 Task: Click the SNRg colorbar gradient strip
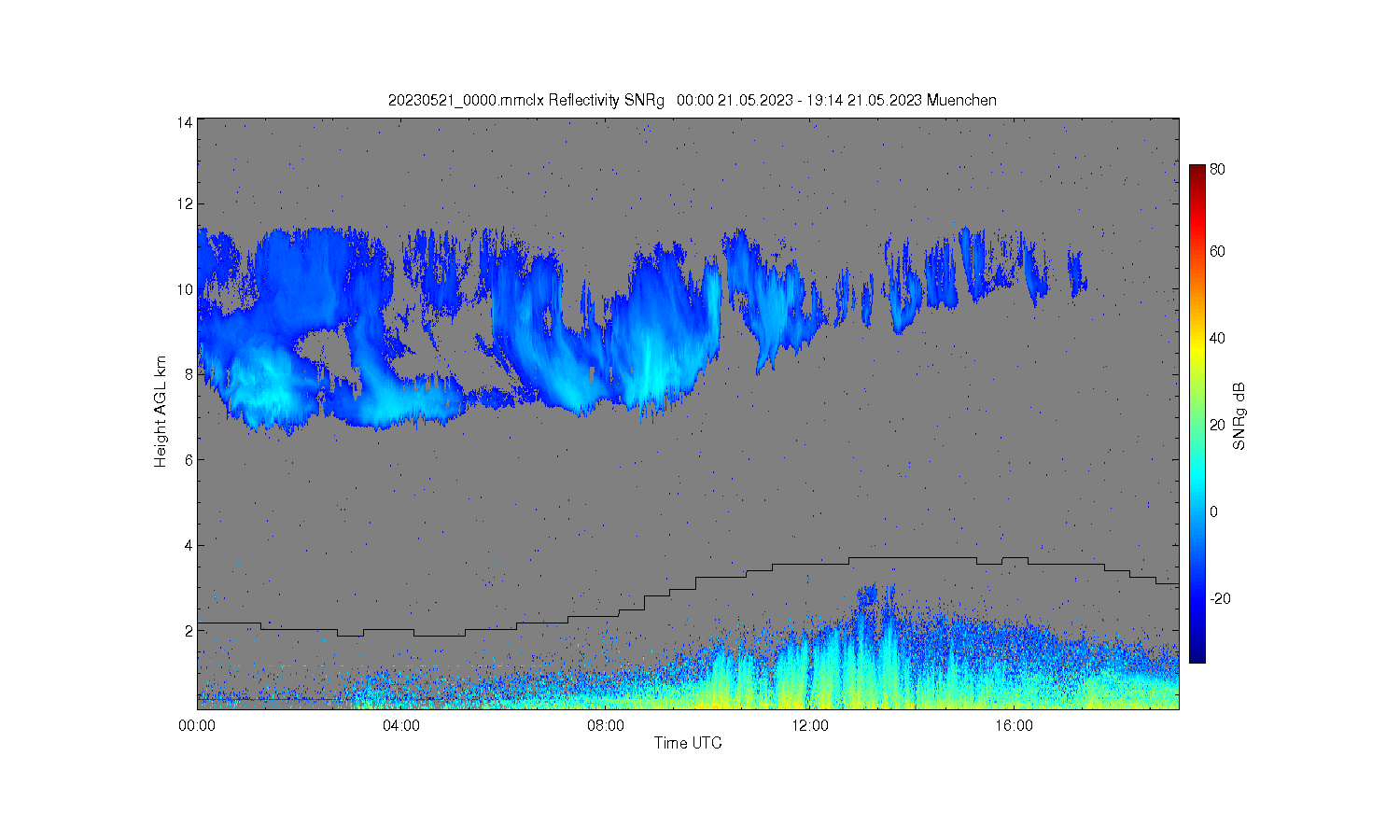point(1197,413)
